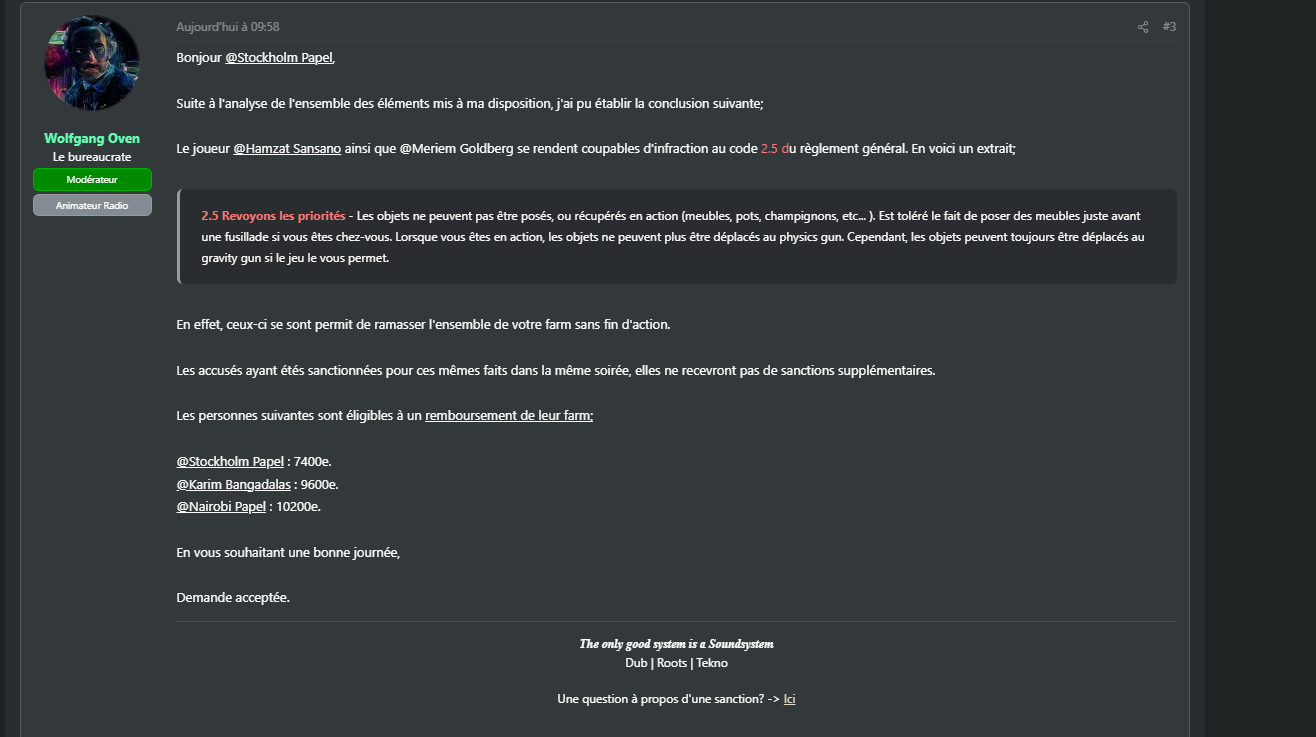This screenshot has width=1316, height=737.
Task: Open @Stockholm Papel mention beside 7400e
Action: pos(230,461)
